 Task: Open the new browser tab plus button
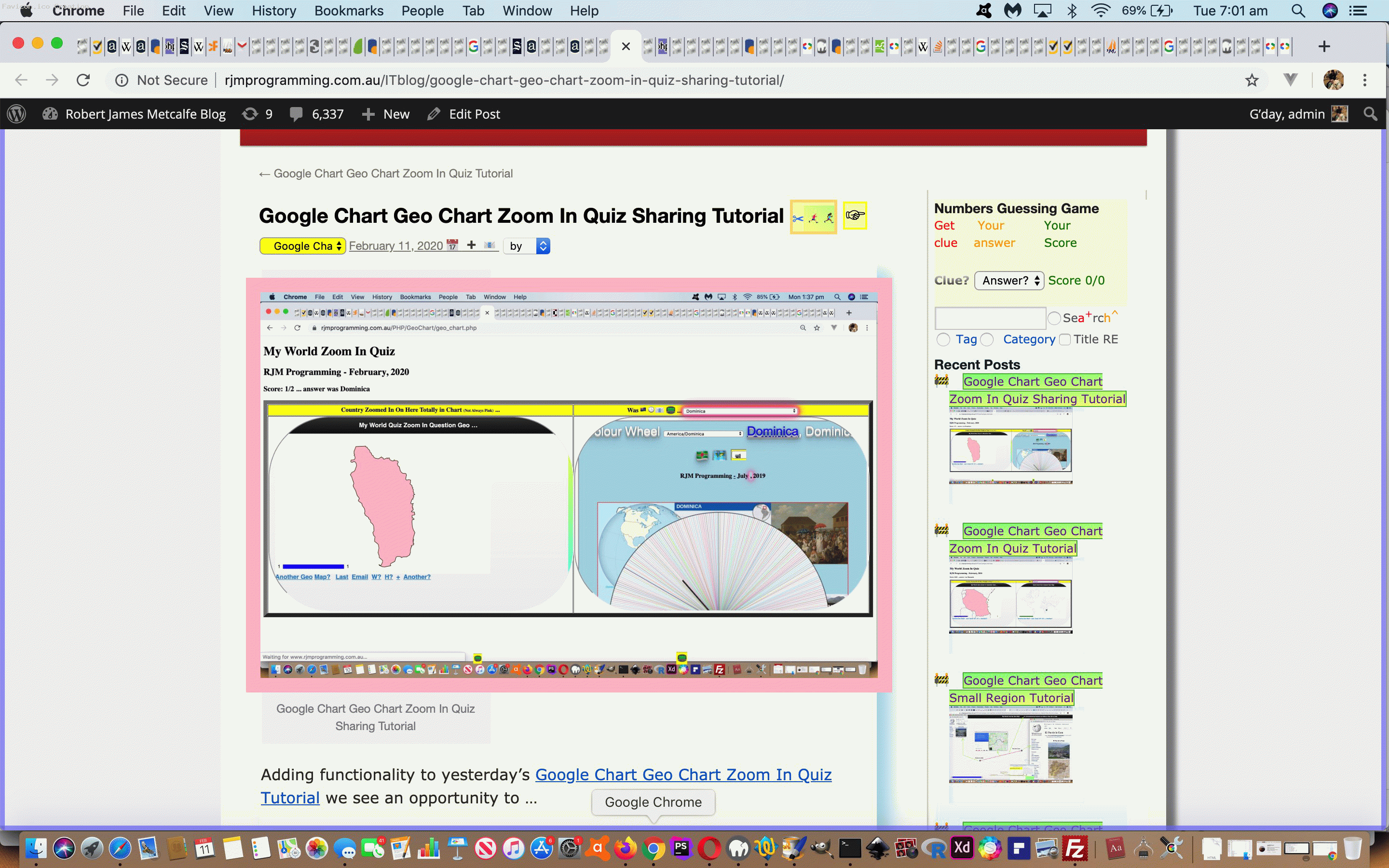tap(1324, 46)
